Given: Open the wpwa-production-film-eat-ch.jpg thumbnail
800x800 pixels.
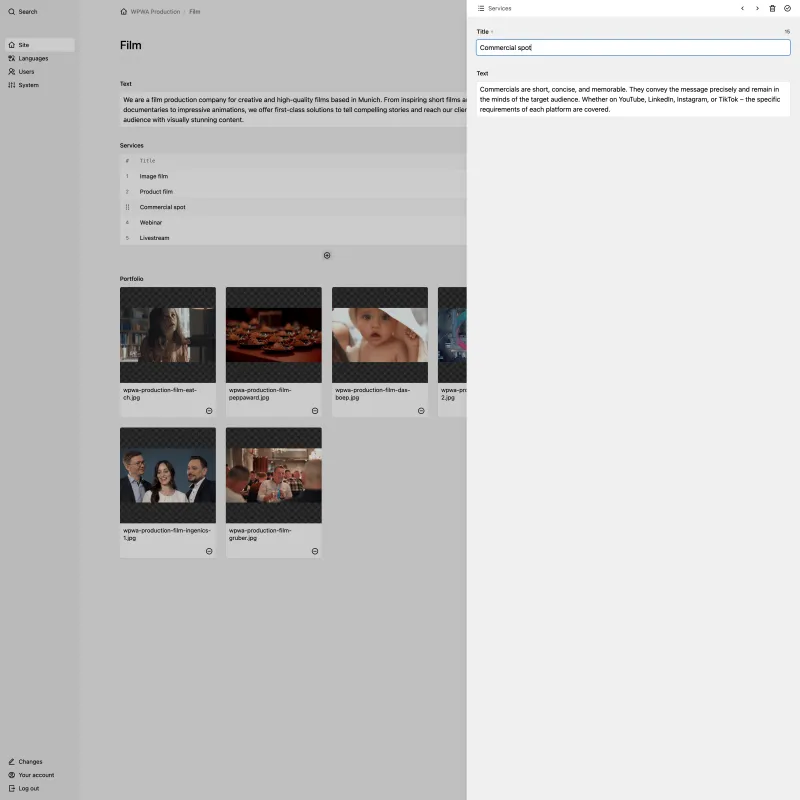Looking at the screenshot, I should [x=167, y=335].
